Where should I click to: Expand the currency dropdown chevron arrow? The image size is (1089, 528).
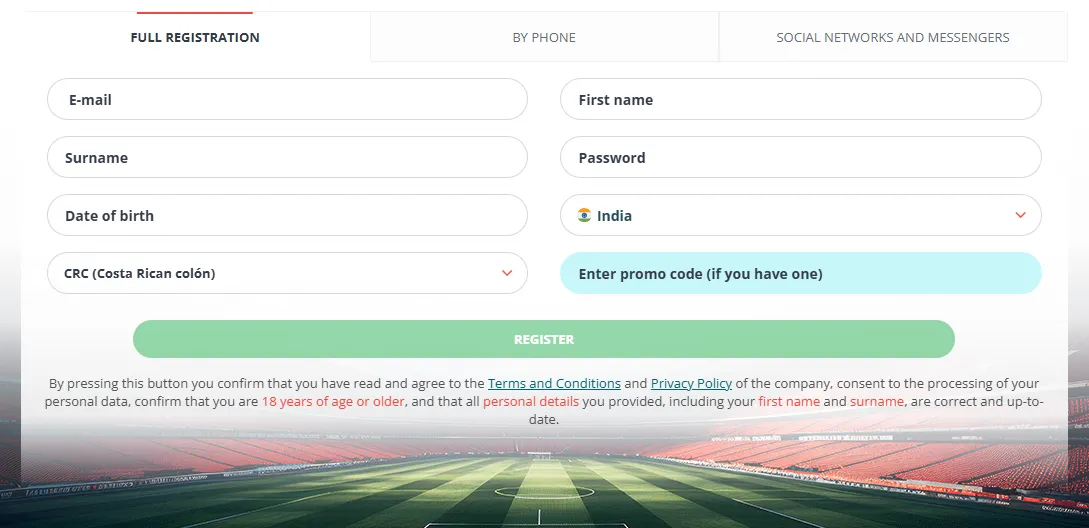pyautogui.click(x=507, y=273)
